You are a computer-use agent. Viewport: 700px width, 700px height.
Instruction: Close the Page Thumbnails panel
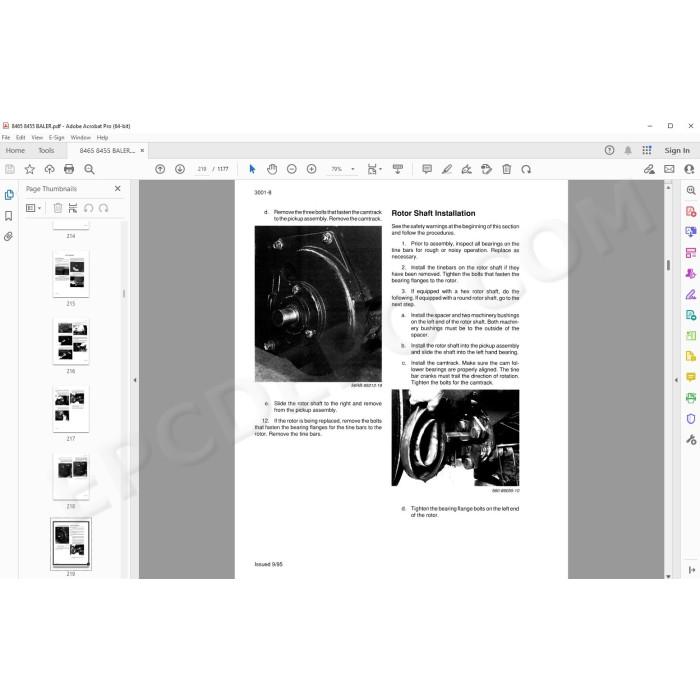tap(117, 188)
